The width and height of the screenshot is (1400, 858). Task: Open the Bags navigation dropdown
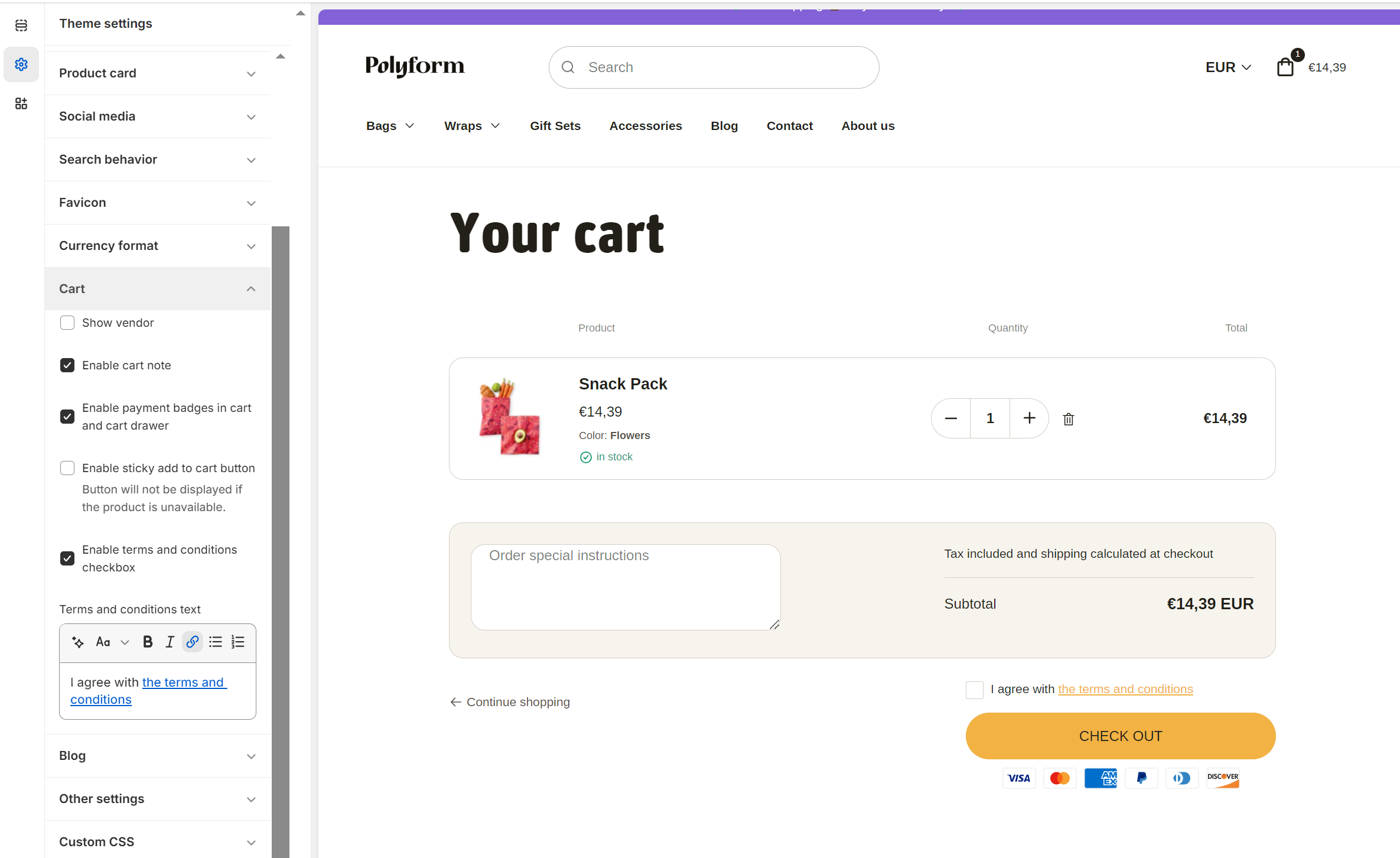390,126
